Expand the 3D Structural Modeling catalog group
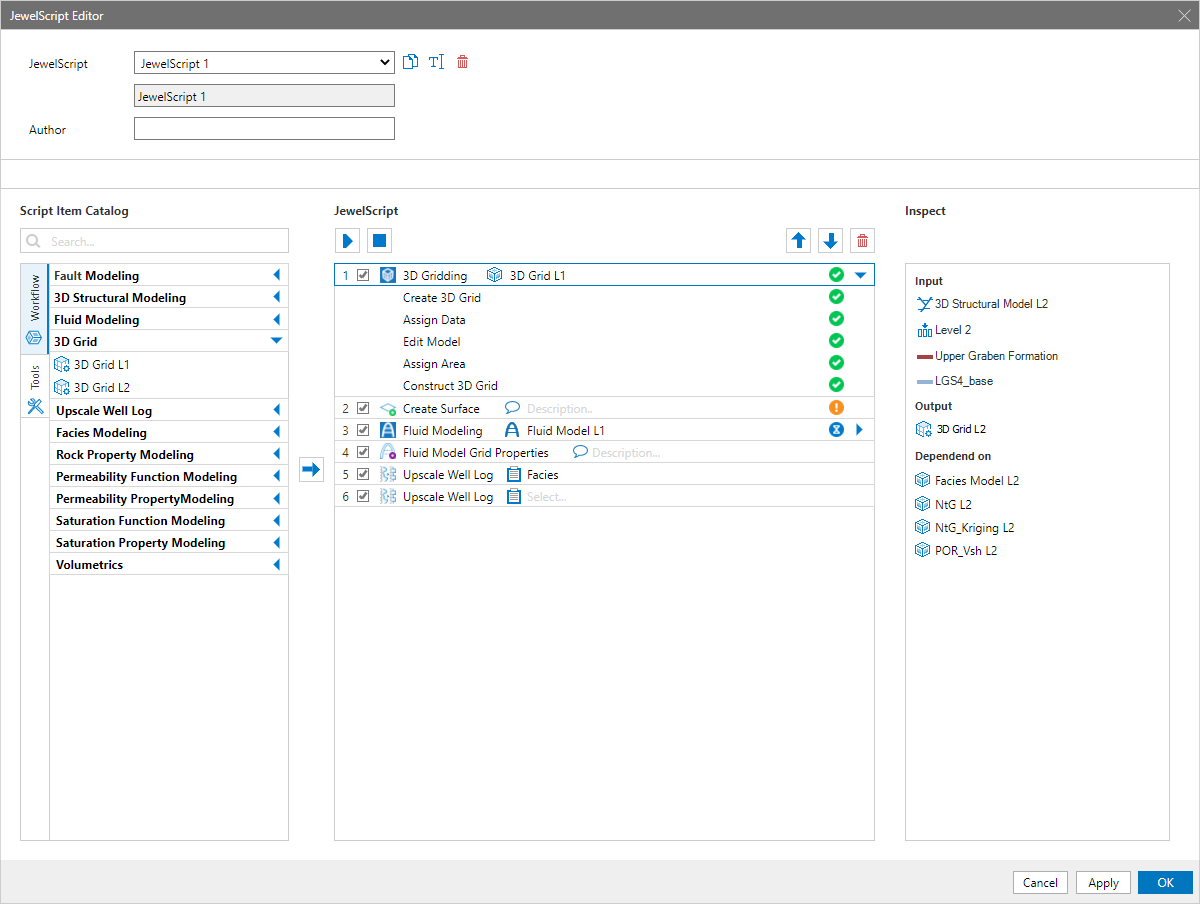 pos(276,297)
